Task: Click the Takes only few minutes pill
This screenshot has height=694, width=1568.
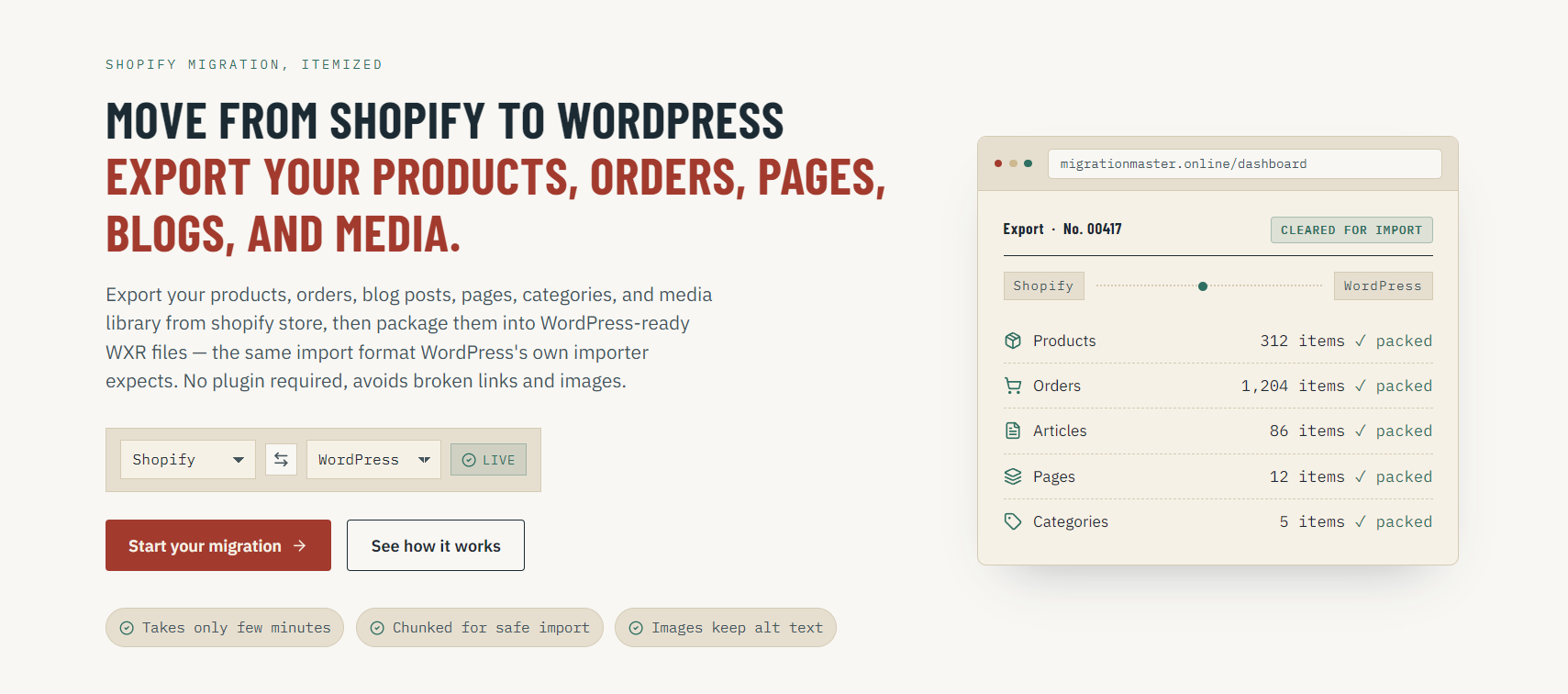Action: click(225, 628)
